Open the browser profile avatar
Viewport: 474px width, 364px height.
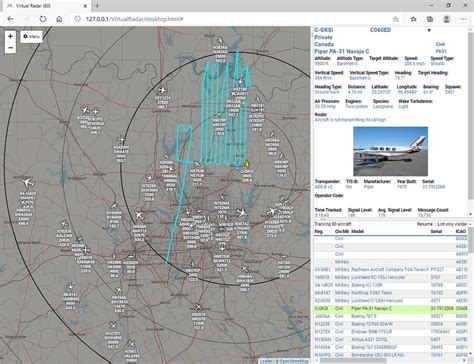pos(447,19)
